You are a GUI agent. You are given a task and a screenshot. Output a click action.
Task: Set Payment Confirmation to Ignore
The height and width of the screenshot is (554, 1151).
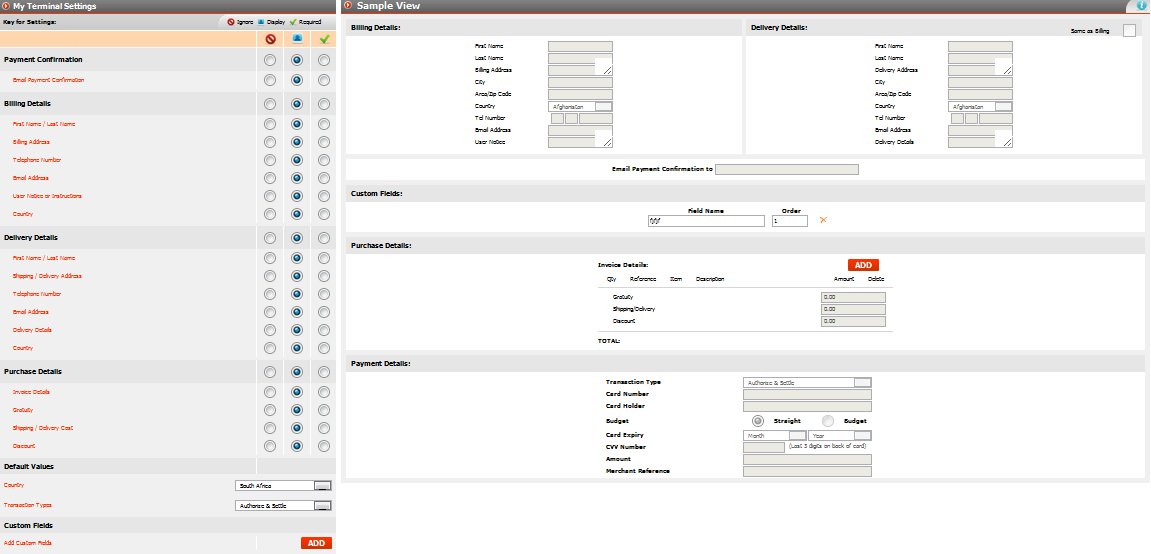click(270, 60)
